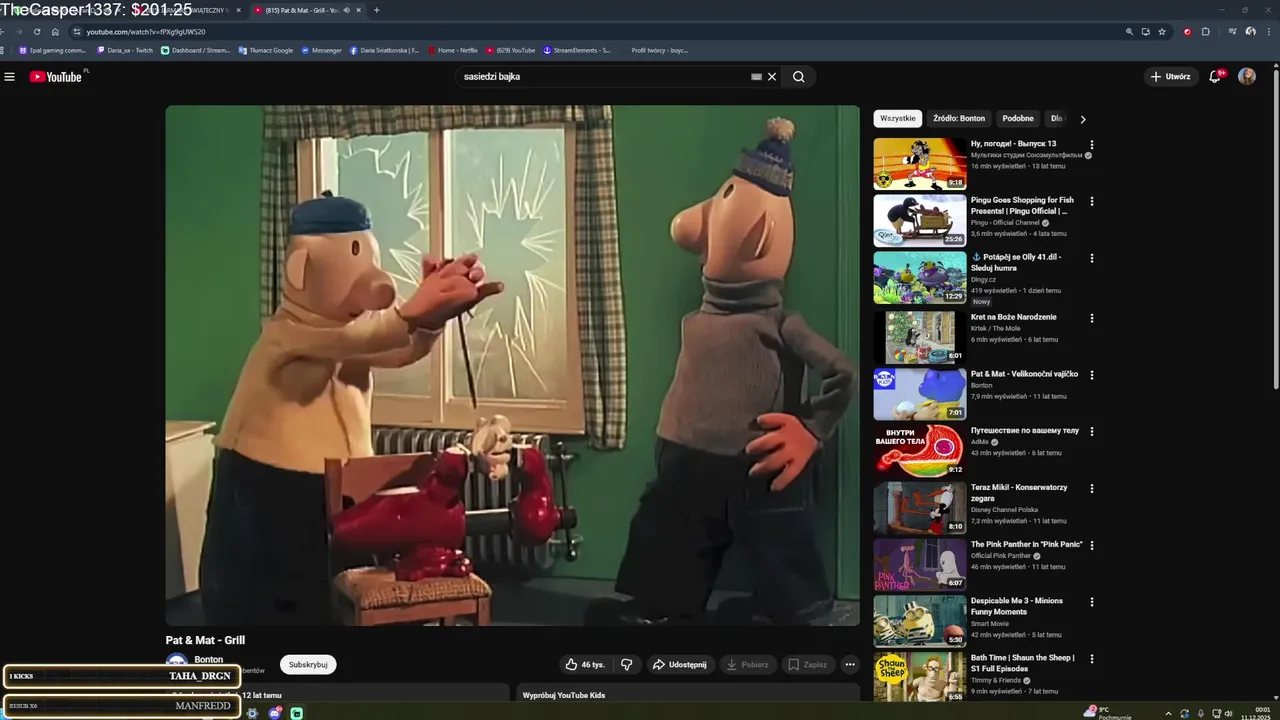The height and width of the screenshot is (720, 1280).
Task: Open the YouTube hamburger guide menu
Action: (9, 76)
